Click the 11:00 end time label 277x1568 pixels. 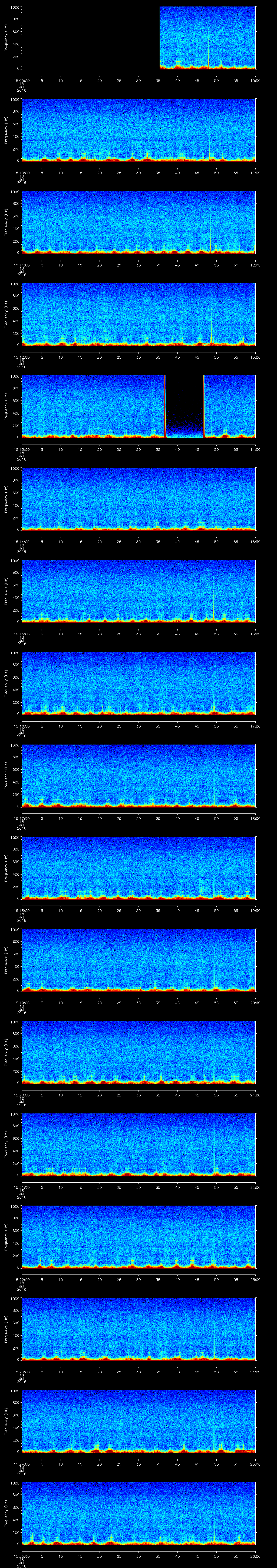[x=255, y=173]
